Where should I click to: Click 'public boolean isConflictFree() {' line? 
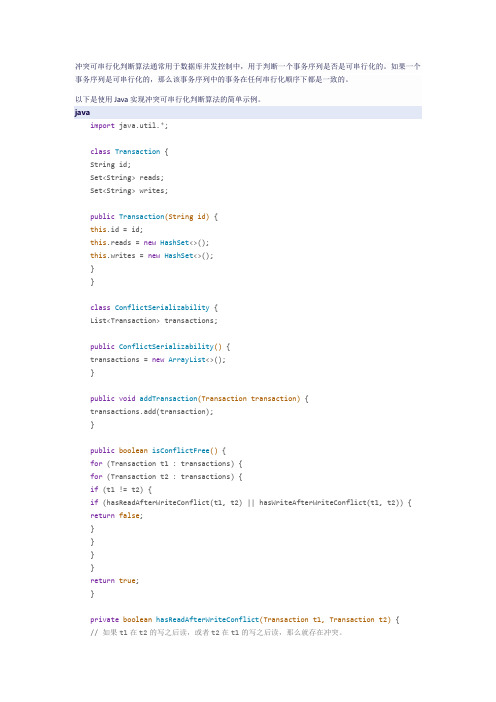pos(158,450)
